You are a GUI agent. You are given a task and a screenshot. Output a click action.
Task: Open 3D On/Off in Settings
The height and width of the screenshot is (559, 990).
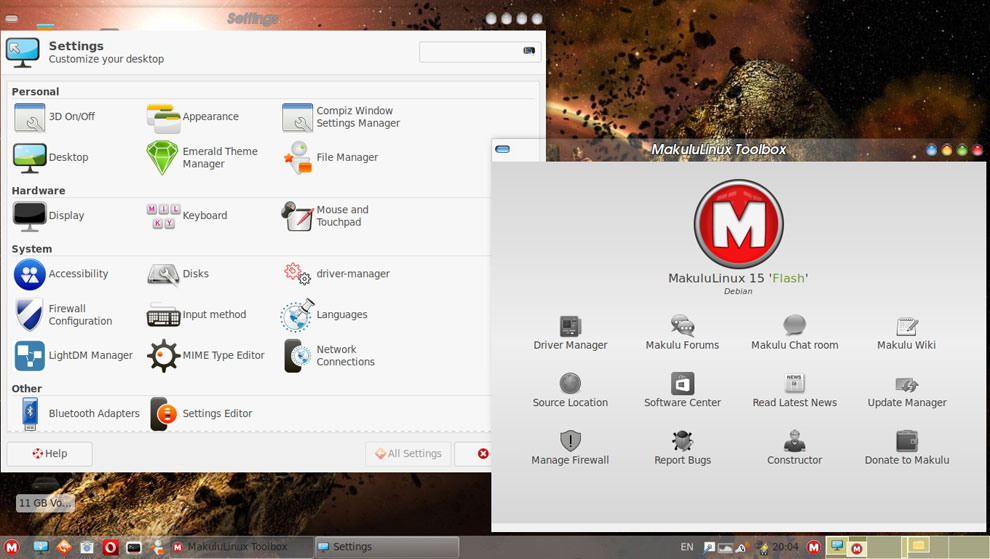56,117
